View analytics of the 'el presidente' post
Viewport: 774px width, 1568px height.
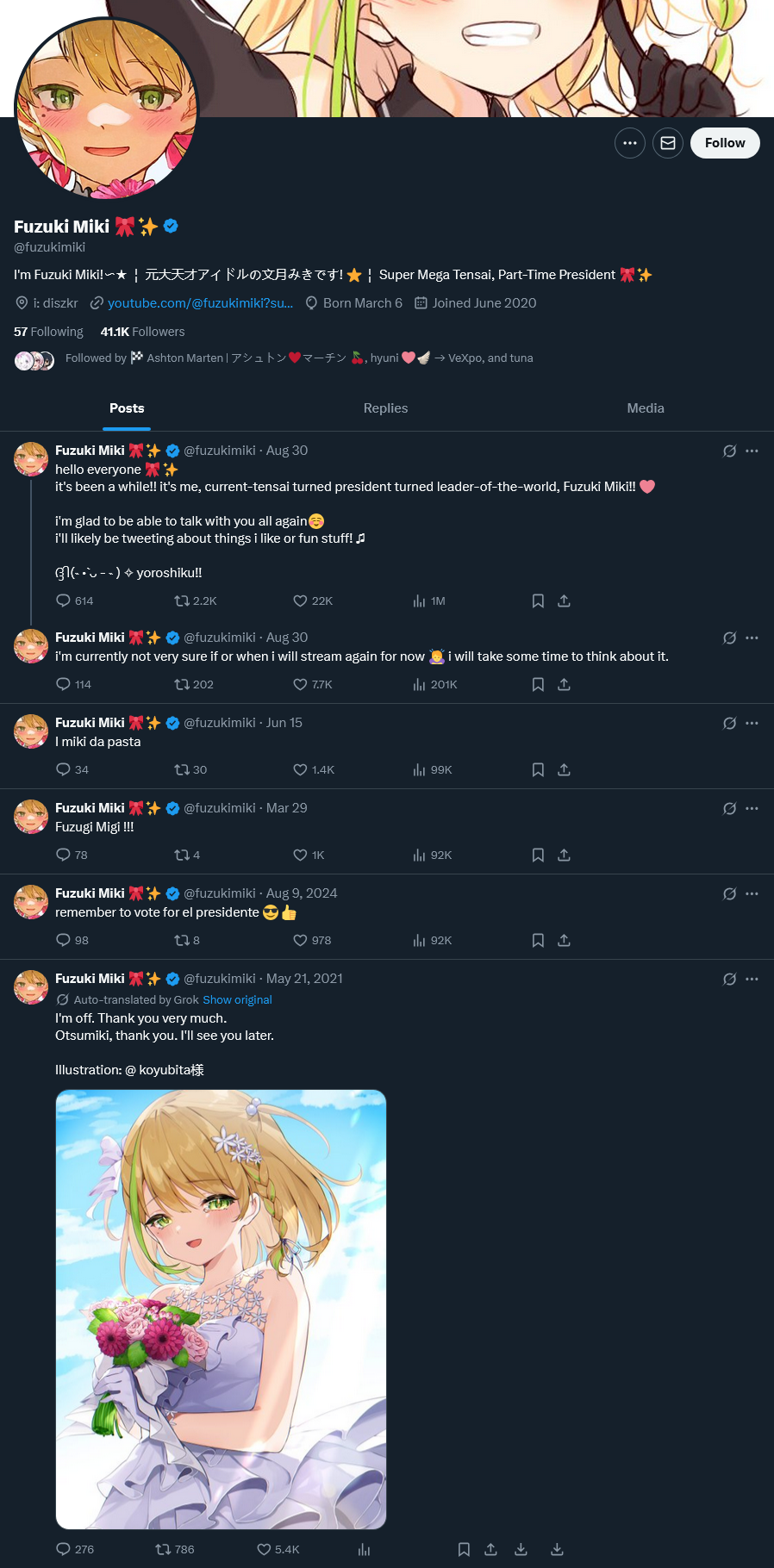[432, 940]
